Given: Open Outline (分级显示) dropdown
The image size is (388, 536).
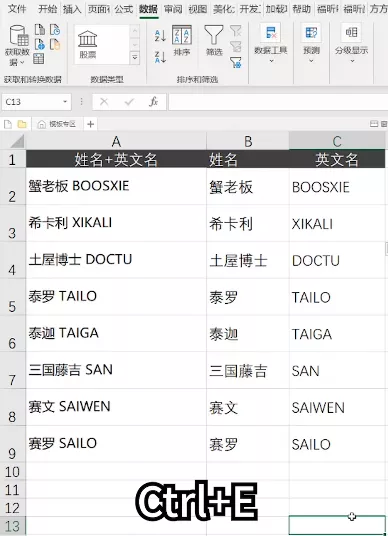Looking at the screenshot, I should (x=351, y=44).
